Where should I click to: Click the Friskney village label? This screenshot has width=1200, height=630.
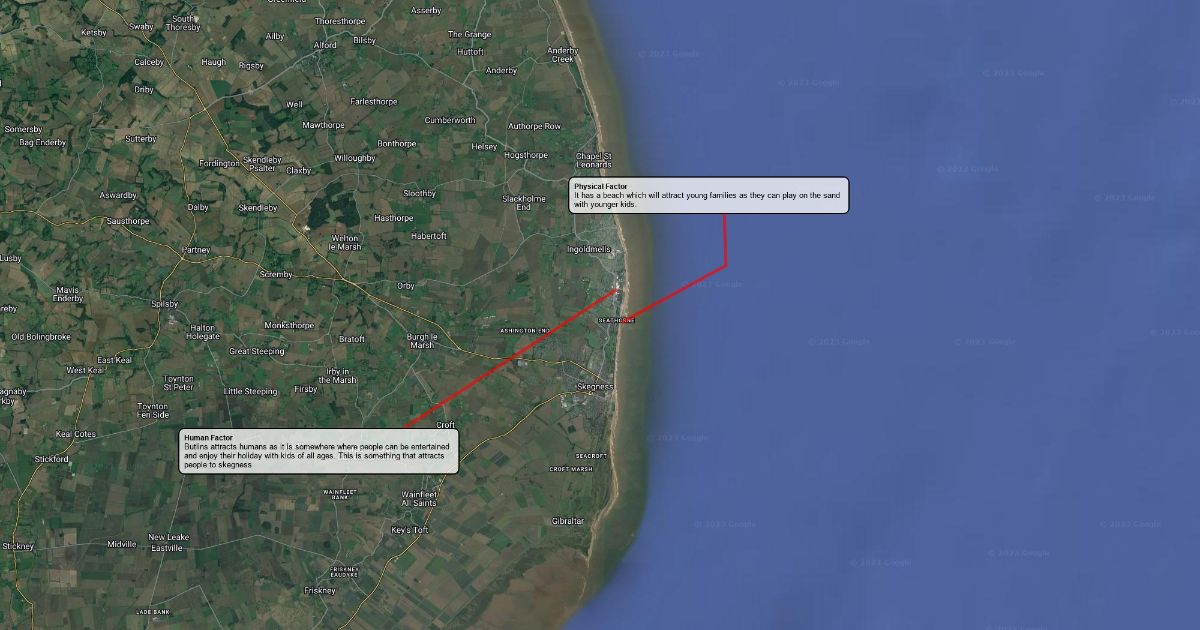320,590
